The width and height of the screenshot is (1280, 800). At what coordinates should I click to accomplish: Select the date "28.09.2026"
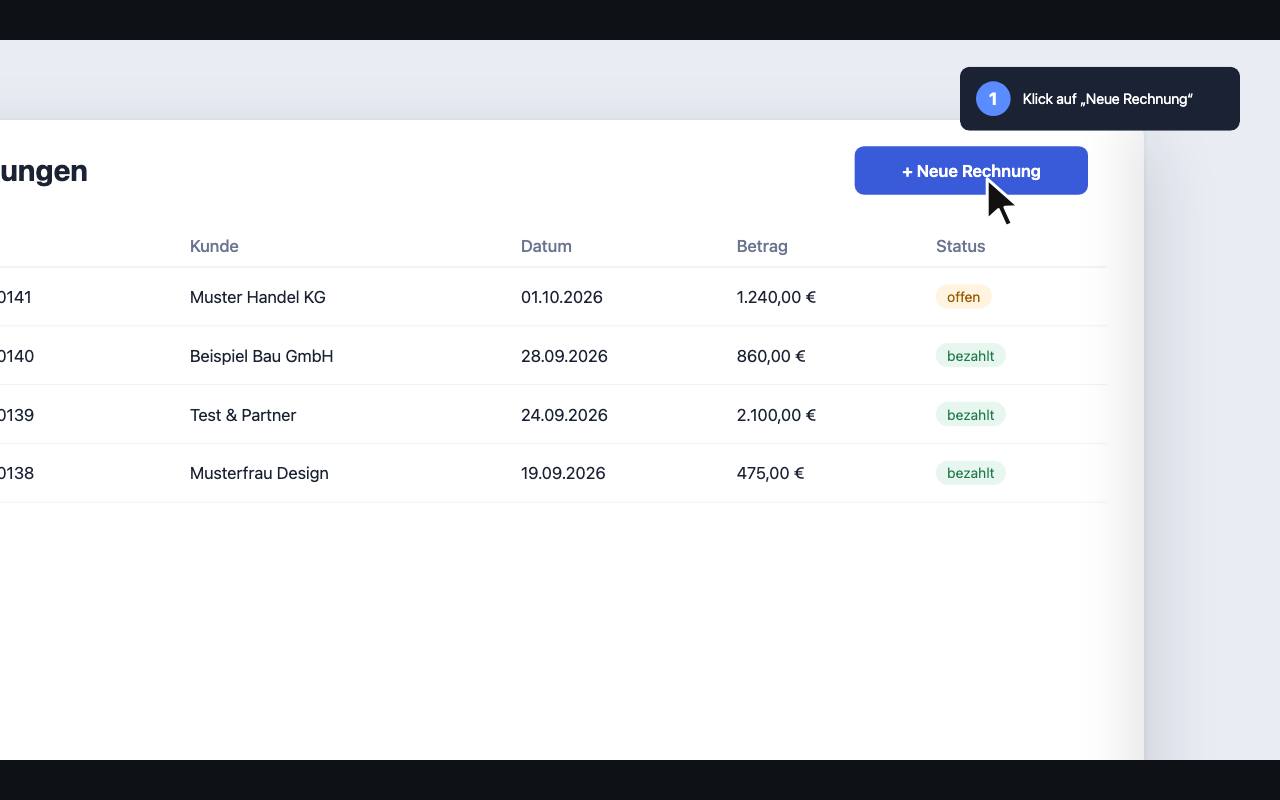(x=564, y=356)
